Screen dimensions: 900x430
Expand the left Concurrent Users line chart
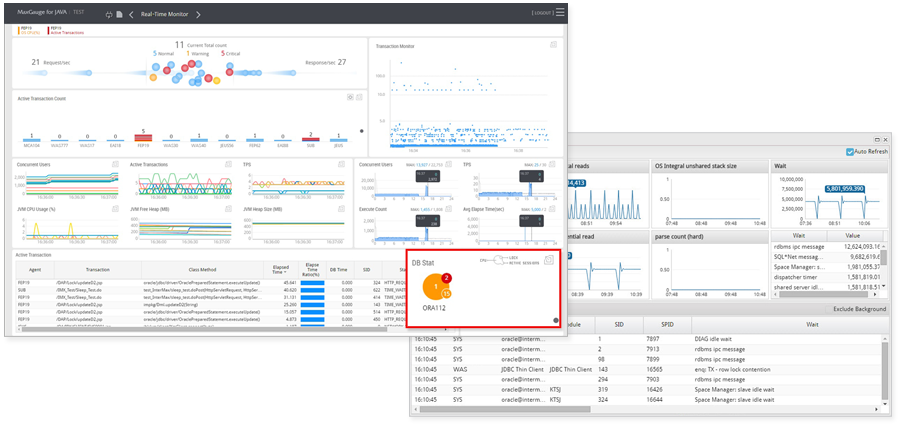pos(115,164)
